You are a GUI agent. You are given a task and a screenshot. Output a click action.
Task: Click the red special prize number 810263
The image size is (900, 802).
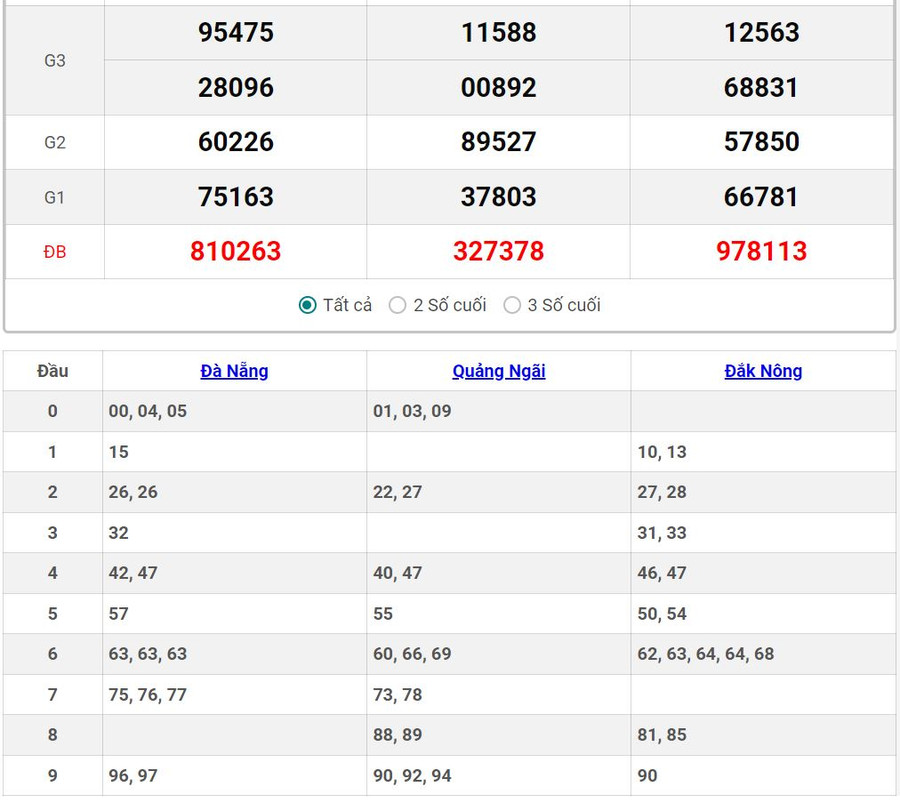(x=236, y=251)
